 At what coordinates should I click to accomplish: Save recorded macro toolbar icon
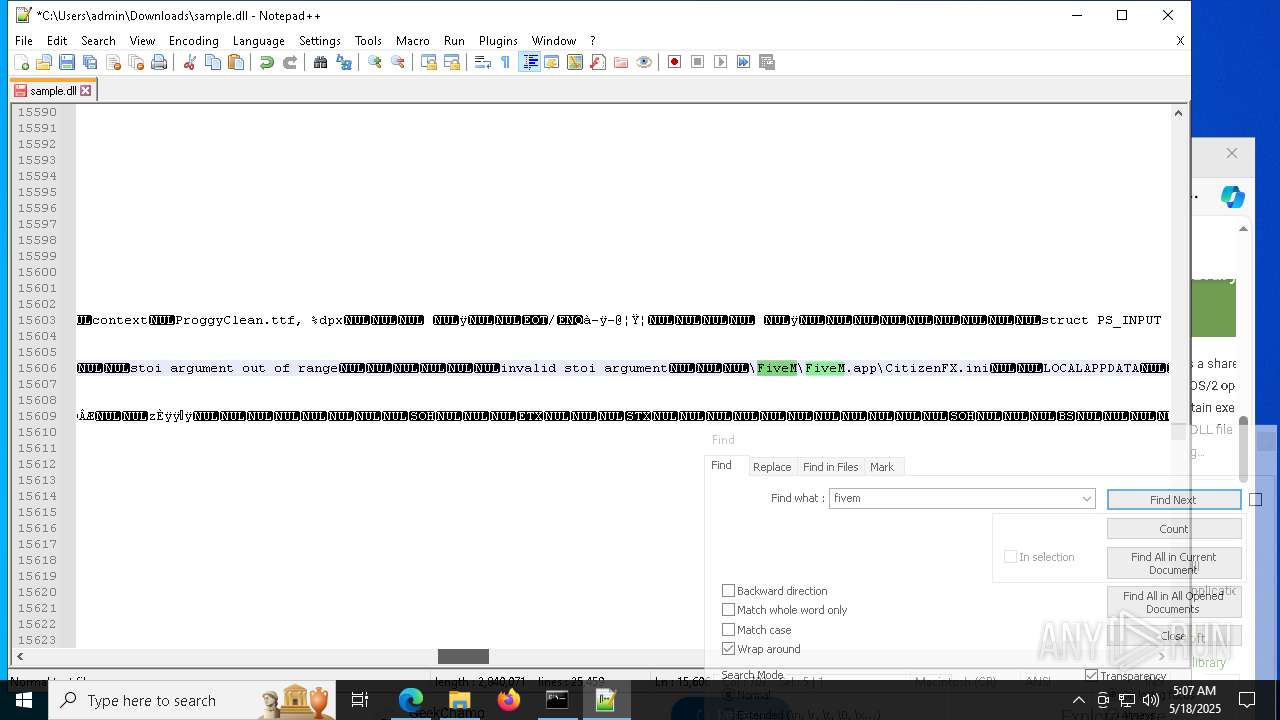(767, 62)
